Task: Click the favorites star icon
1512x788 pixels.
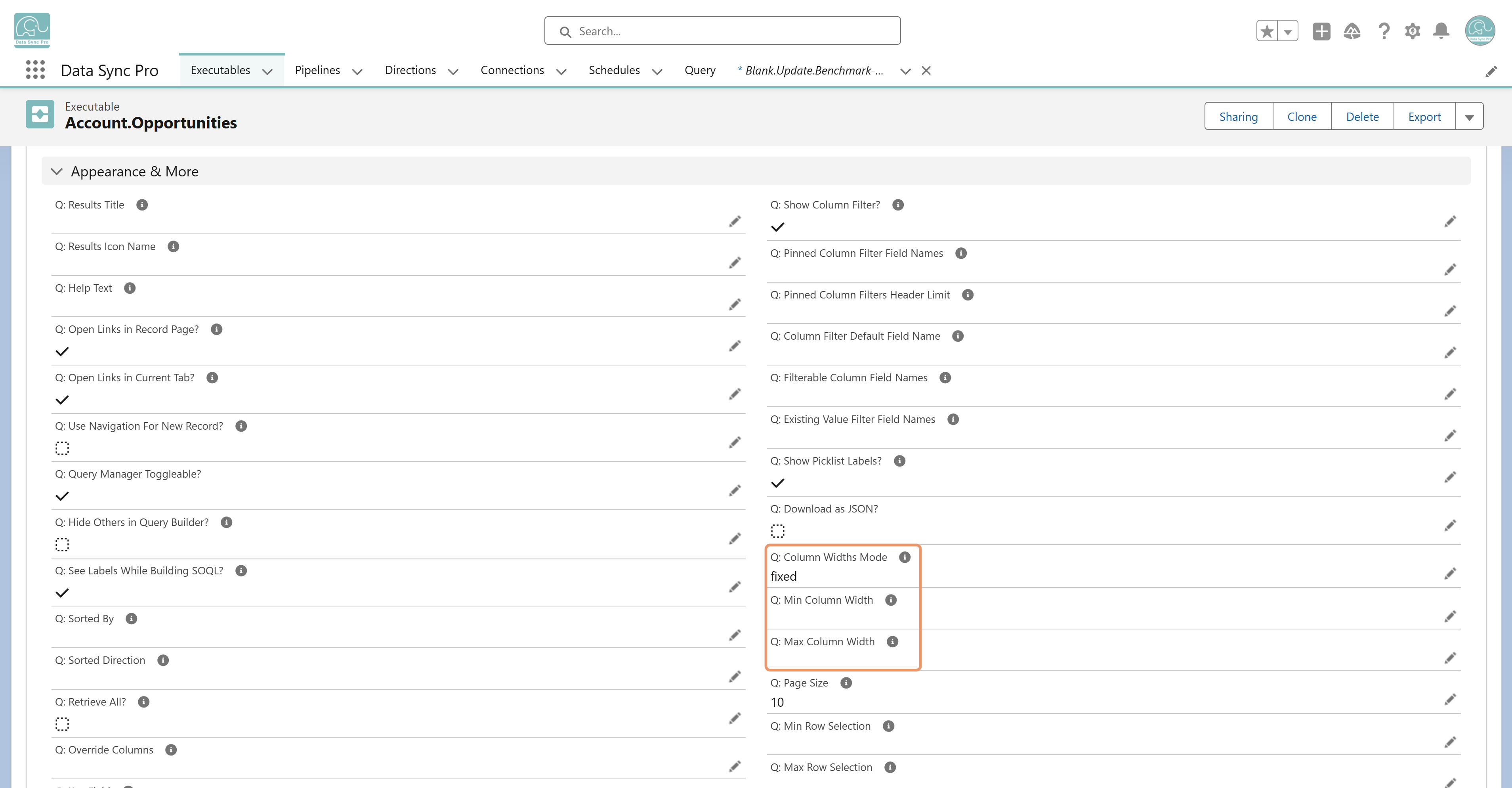Action: coord(1267,31)
